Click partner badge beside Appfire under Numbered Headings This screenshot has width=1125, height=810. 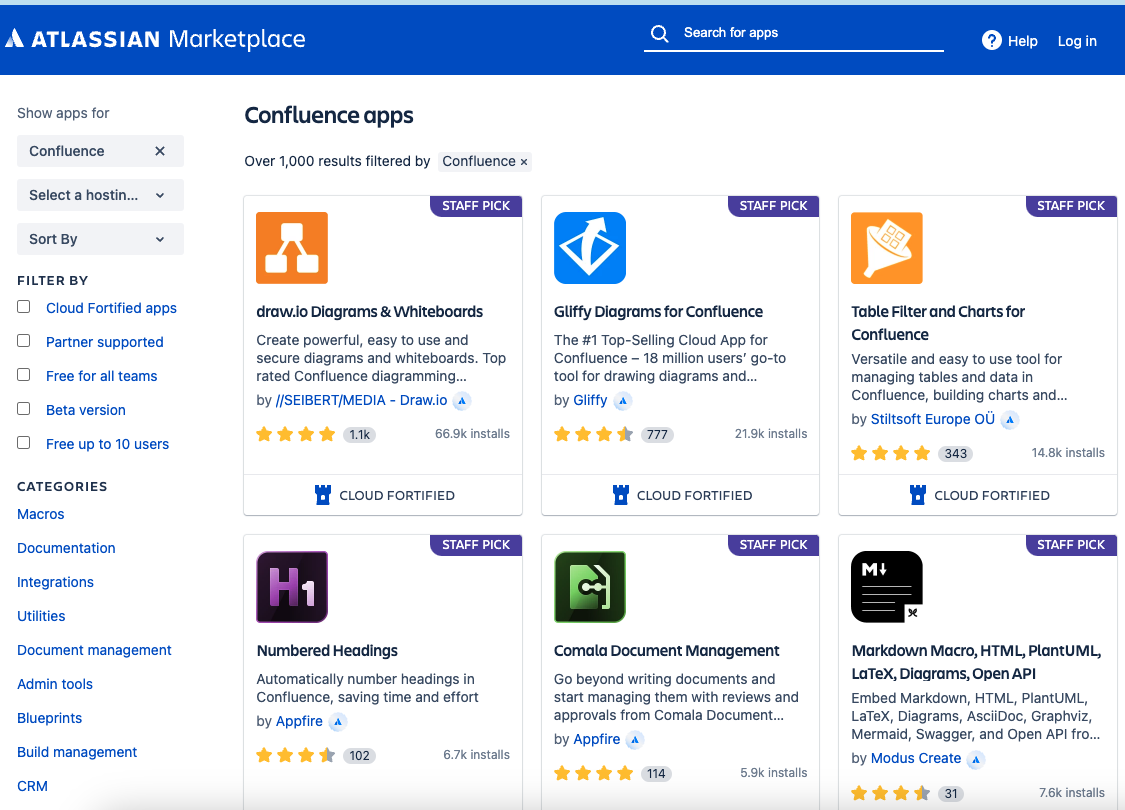pyautogui.click(x=338, y=722)
